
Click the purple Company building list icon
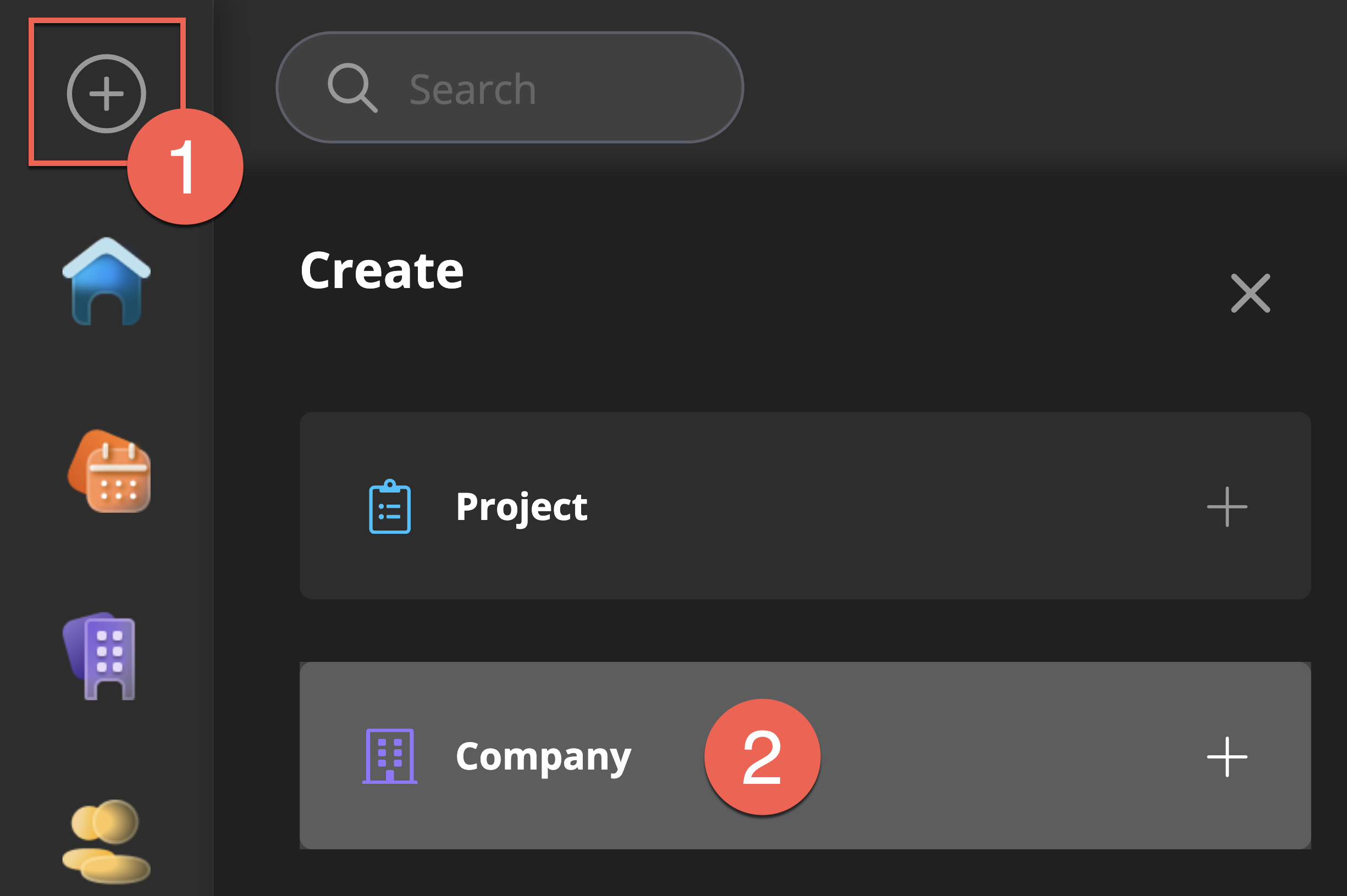(390, 756)
